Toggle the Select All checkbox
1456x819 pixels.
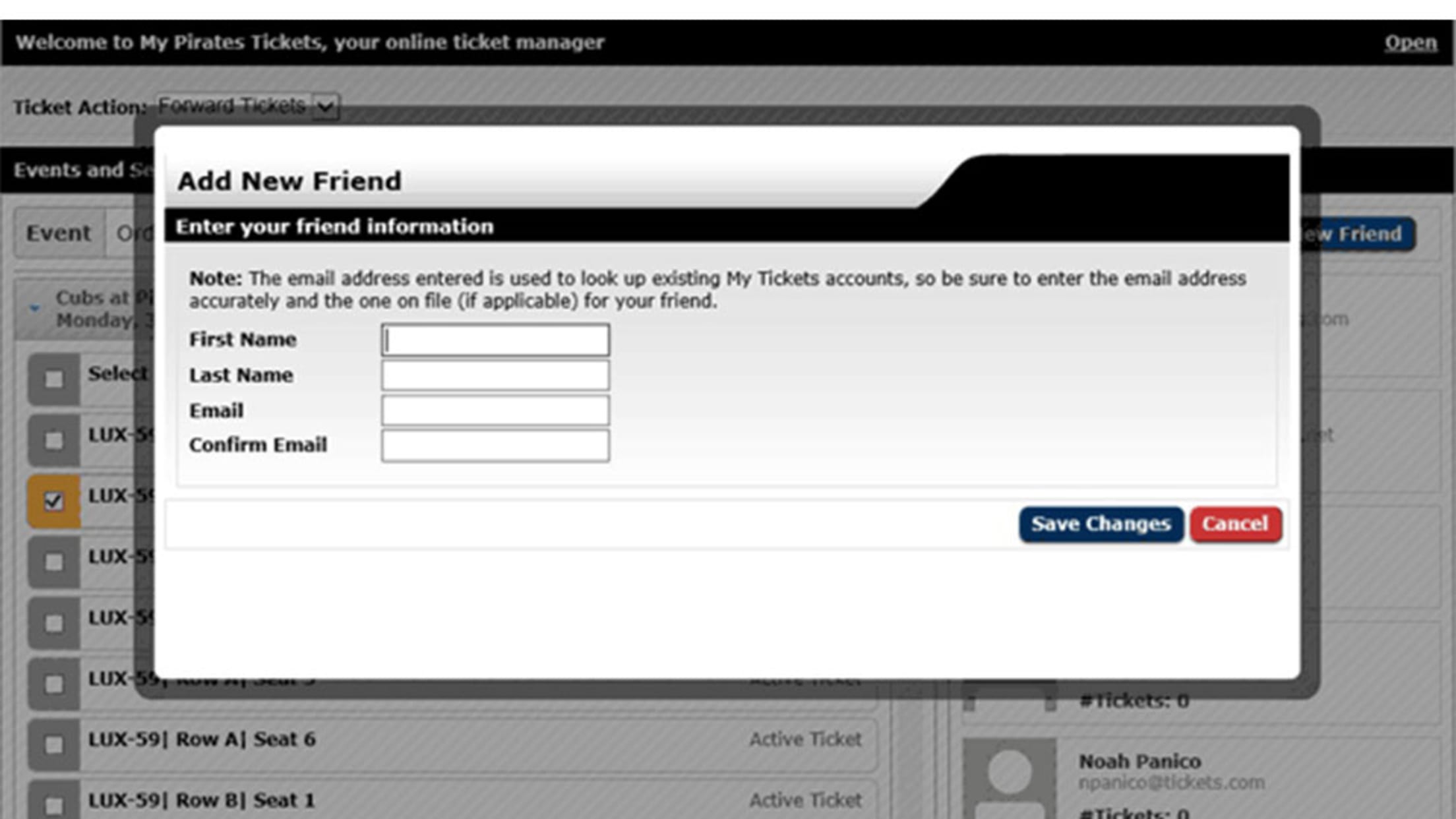(53, 379)
